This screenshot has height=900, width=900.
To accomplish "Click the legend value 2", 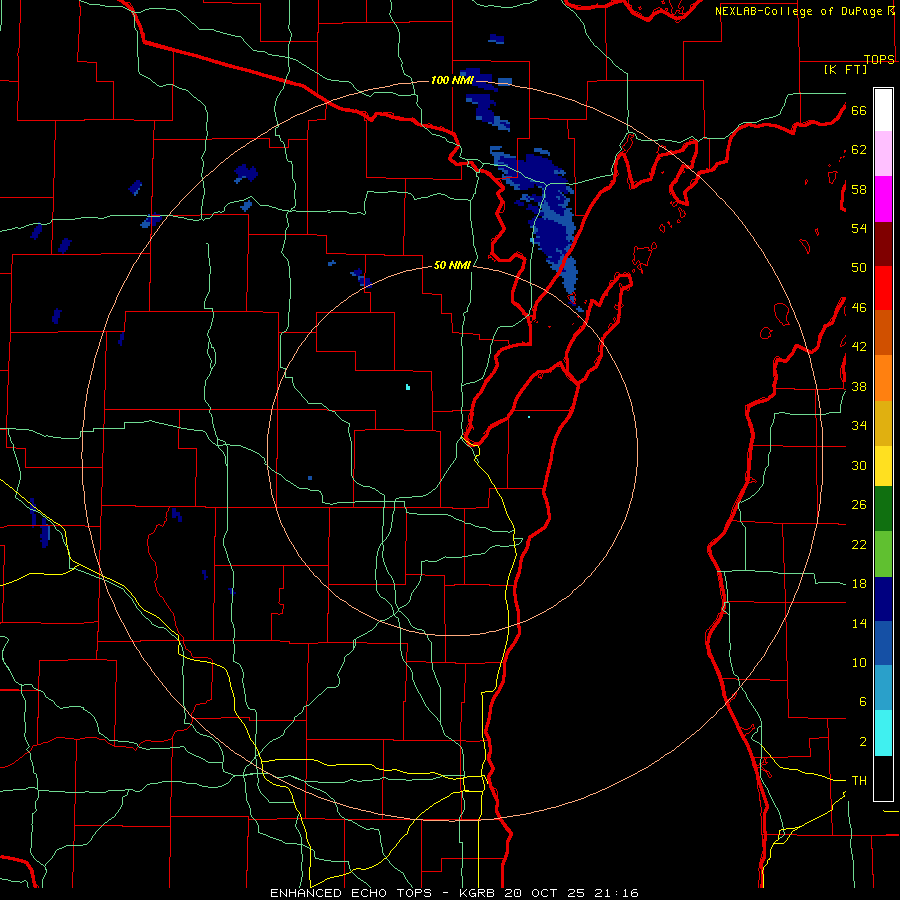I will [x=862, y=742].
